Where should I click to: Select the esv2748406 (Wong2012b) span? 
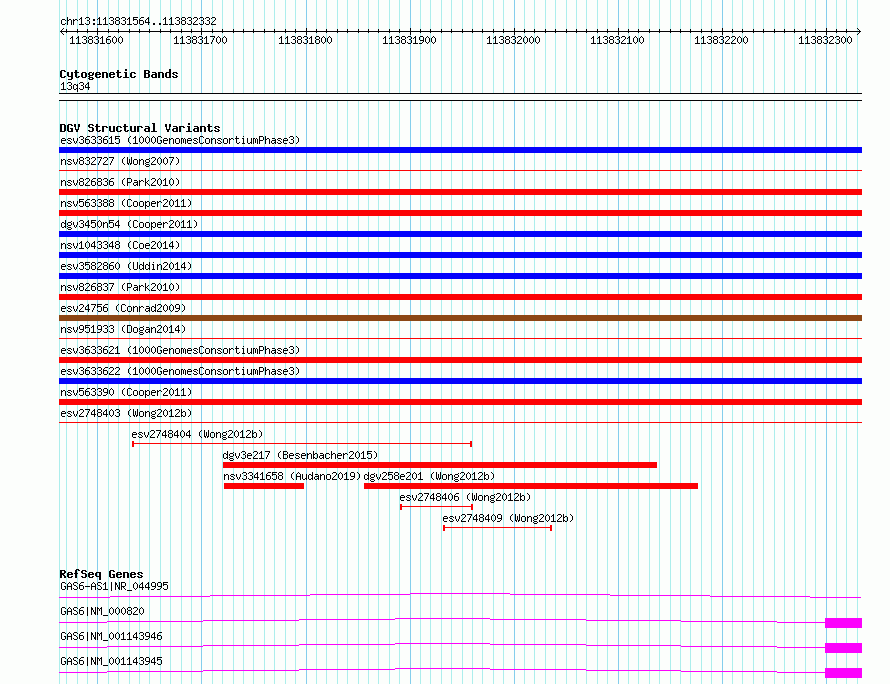pos(436,507)
